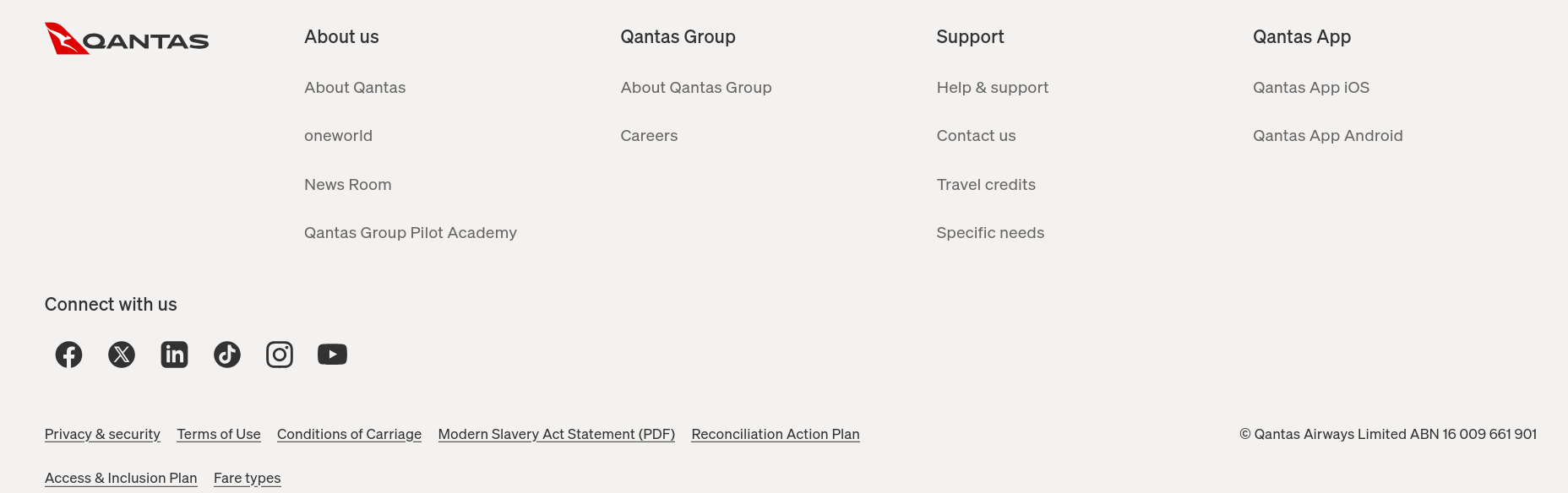Open Qantas App Android link
Viewport: 1568px width, 493px height.
coord(1327,136)
